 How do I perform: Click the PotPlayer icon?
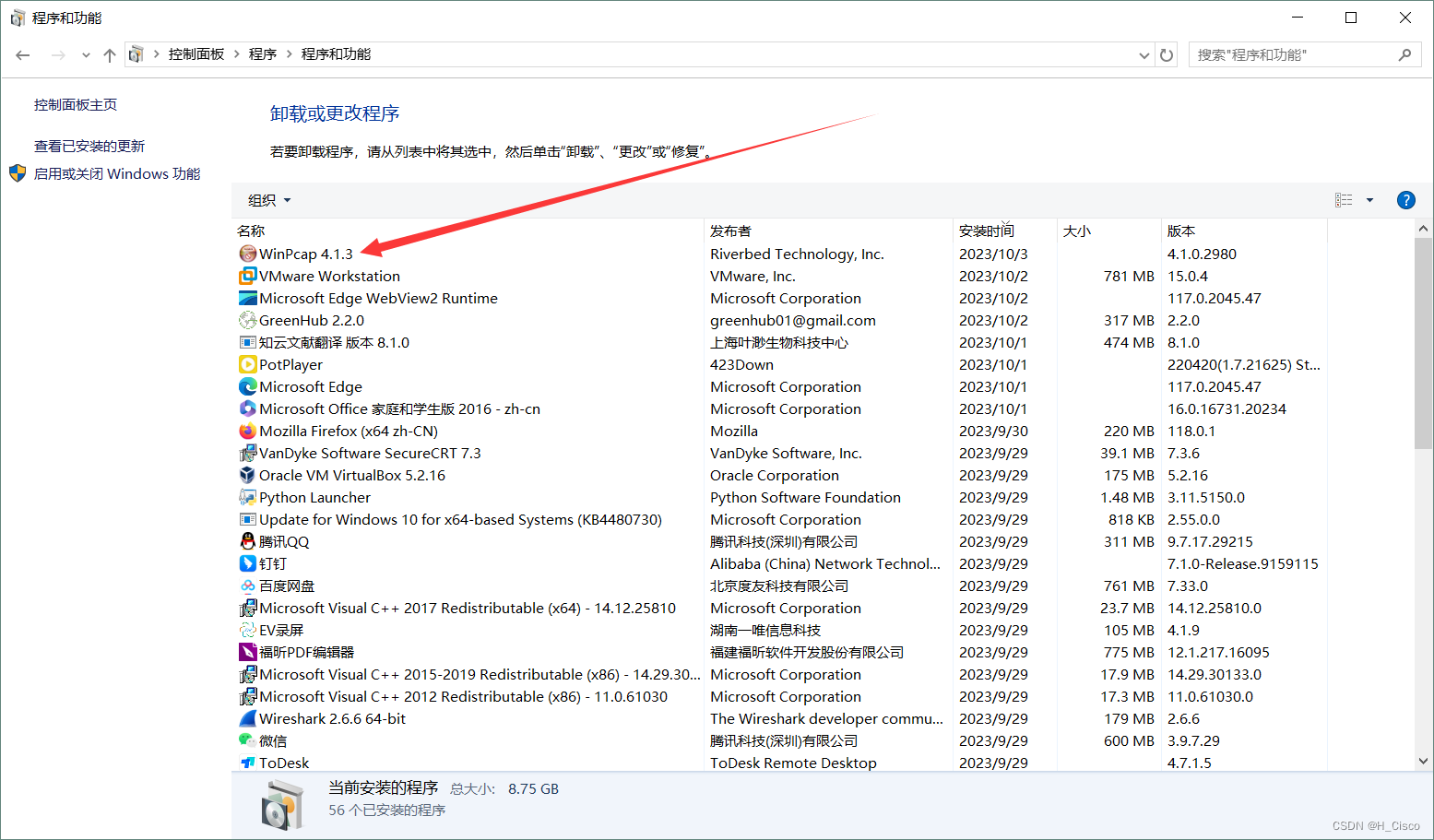pos(247,364)
